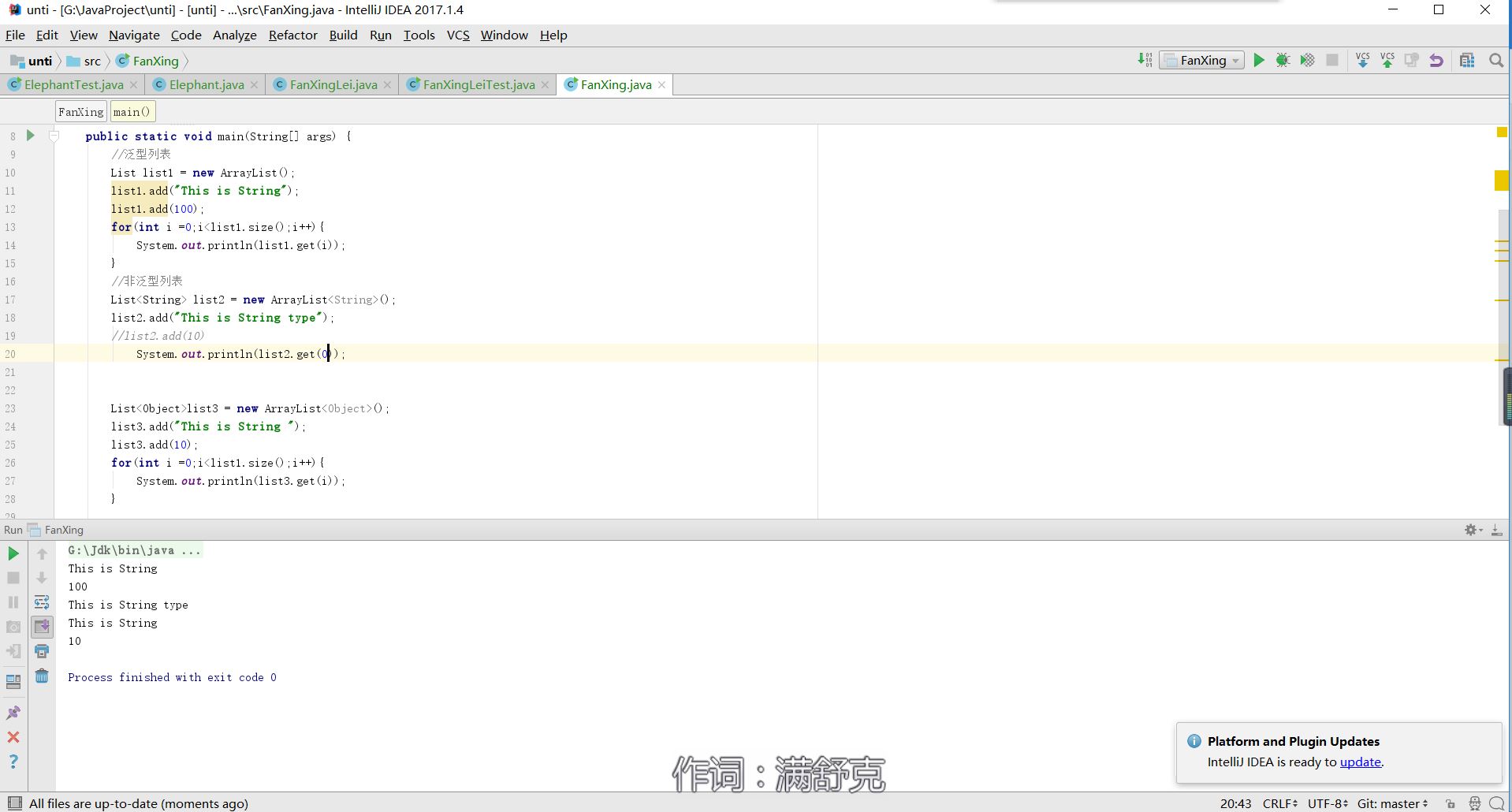Close the Run panel with red X

point(13,737)
